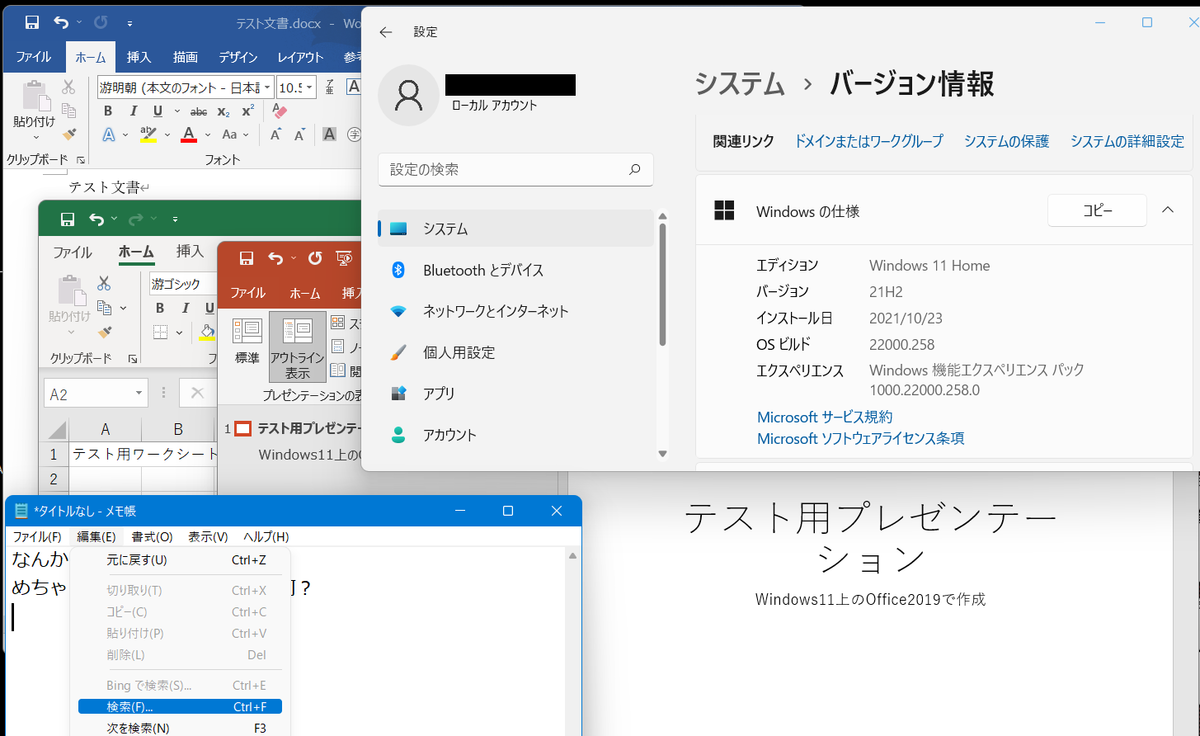
Task: Click the 設定の検索 search field
Action: [x=516, y=170]
